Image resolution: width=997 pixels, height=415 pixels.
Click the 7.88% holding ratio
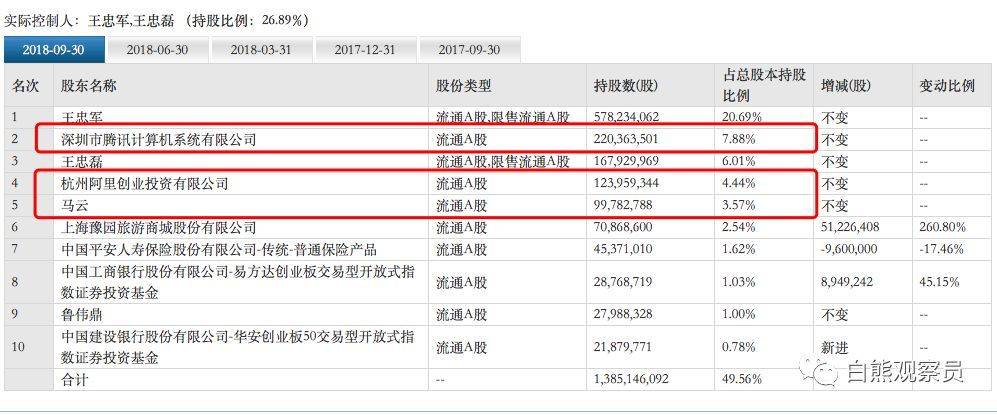pos(739,139)
